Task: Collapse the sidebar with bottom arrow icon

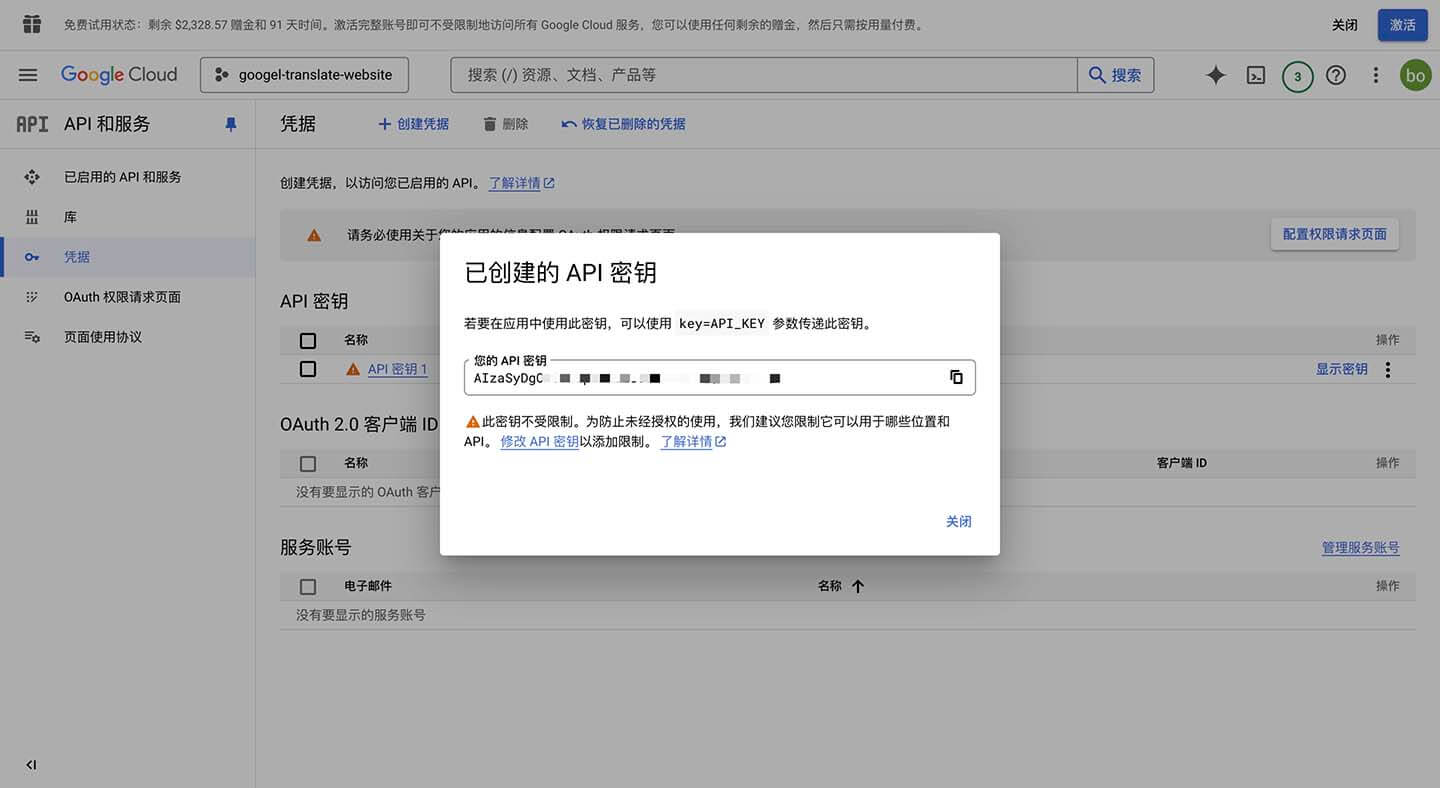Action: click(31, 765)
